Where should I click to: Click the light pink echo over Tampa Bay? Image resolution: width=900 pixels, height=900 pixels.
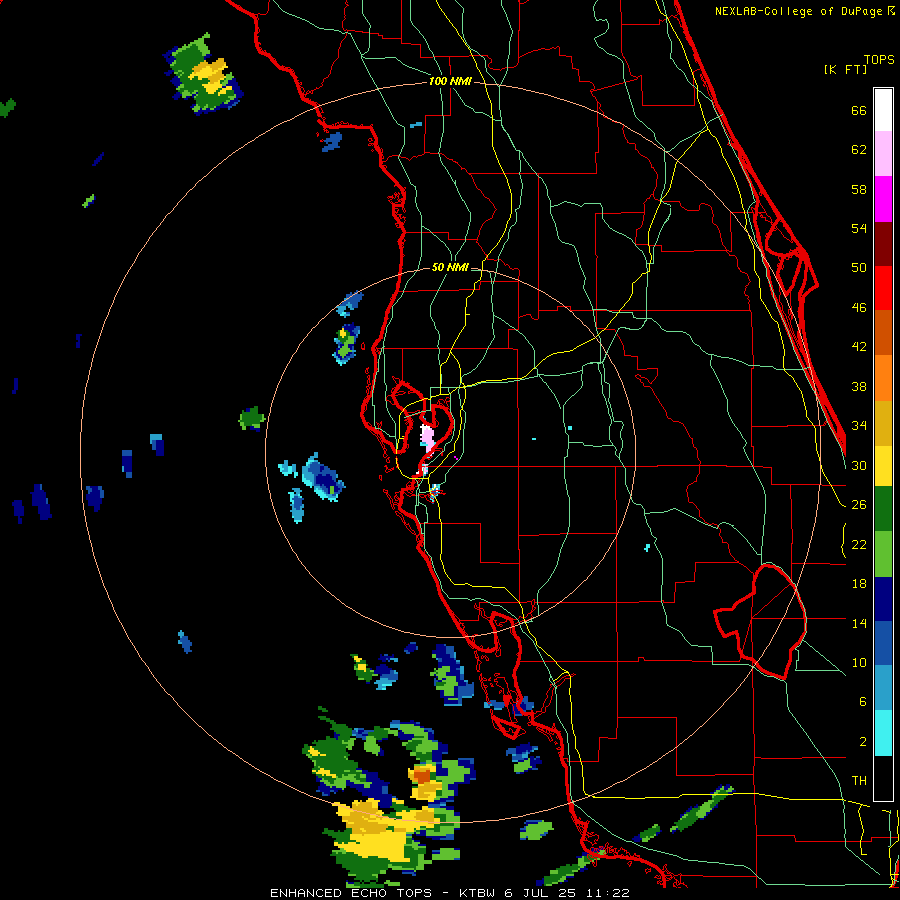[x=427, y=439]
